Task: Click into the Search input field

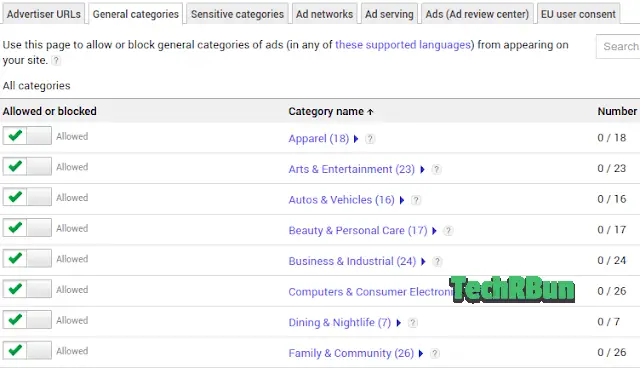Action: pos(618,47)
